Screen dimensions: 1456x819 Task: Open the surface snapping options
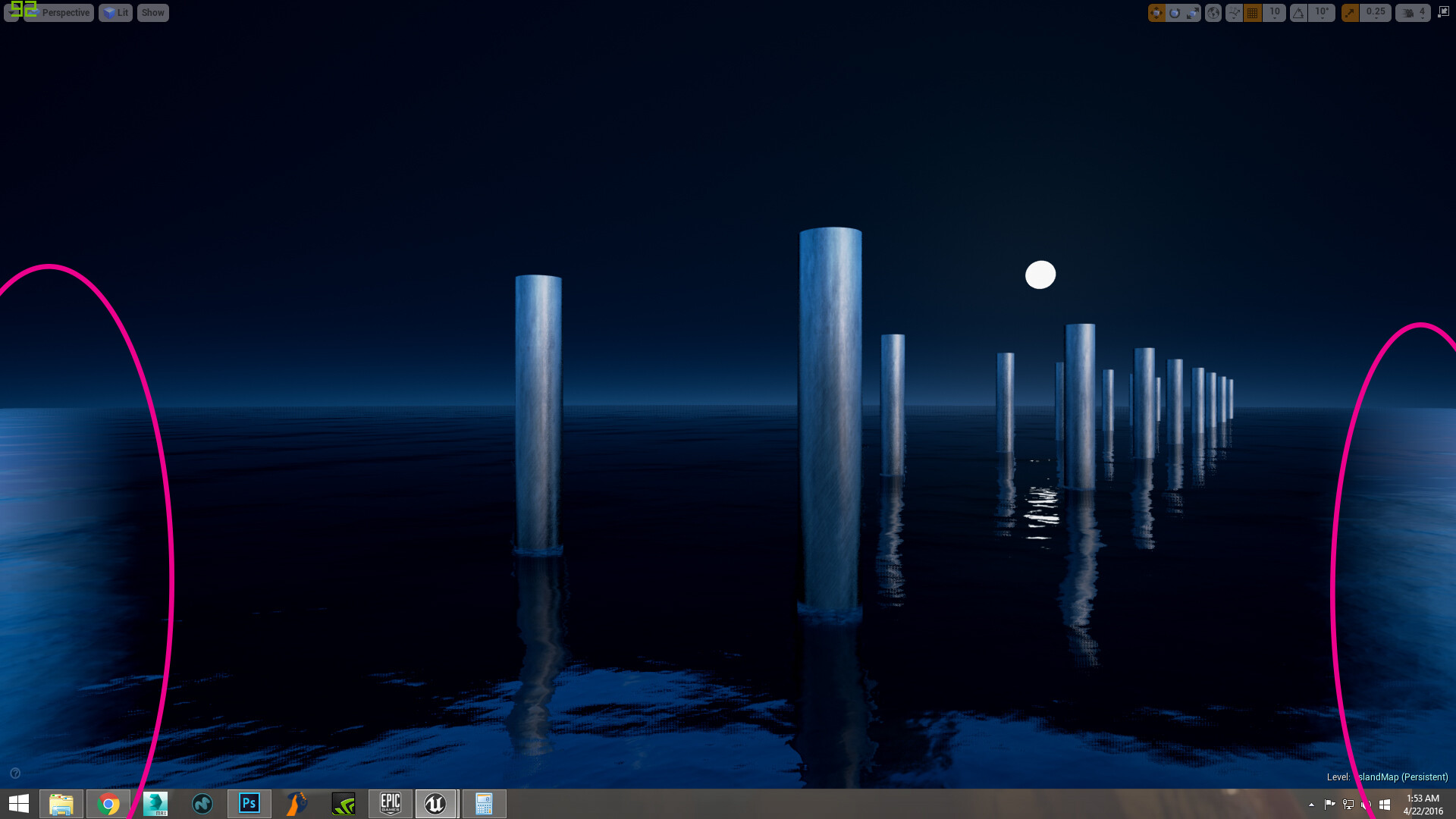1235,13
